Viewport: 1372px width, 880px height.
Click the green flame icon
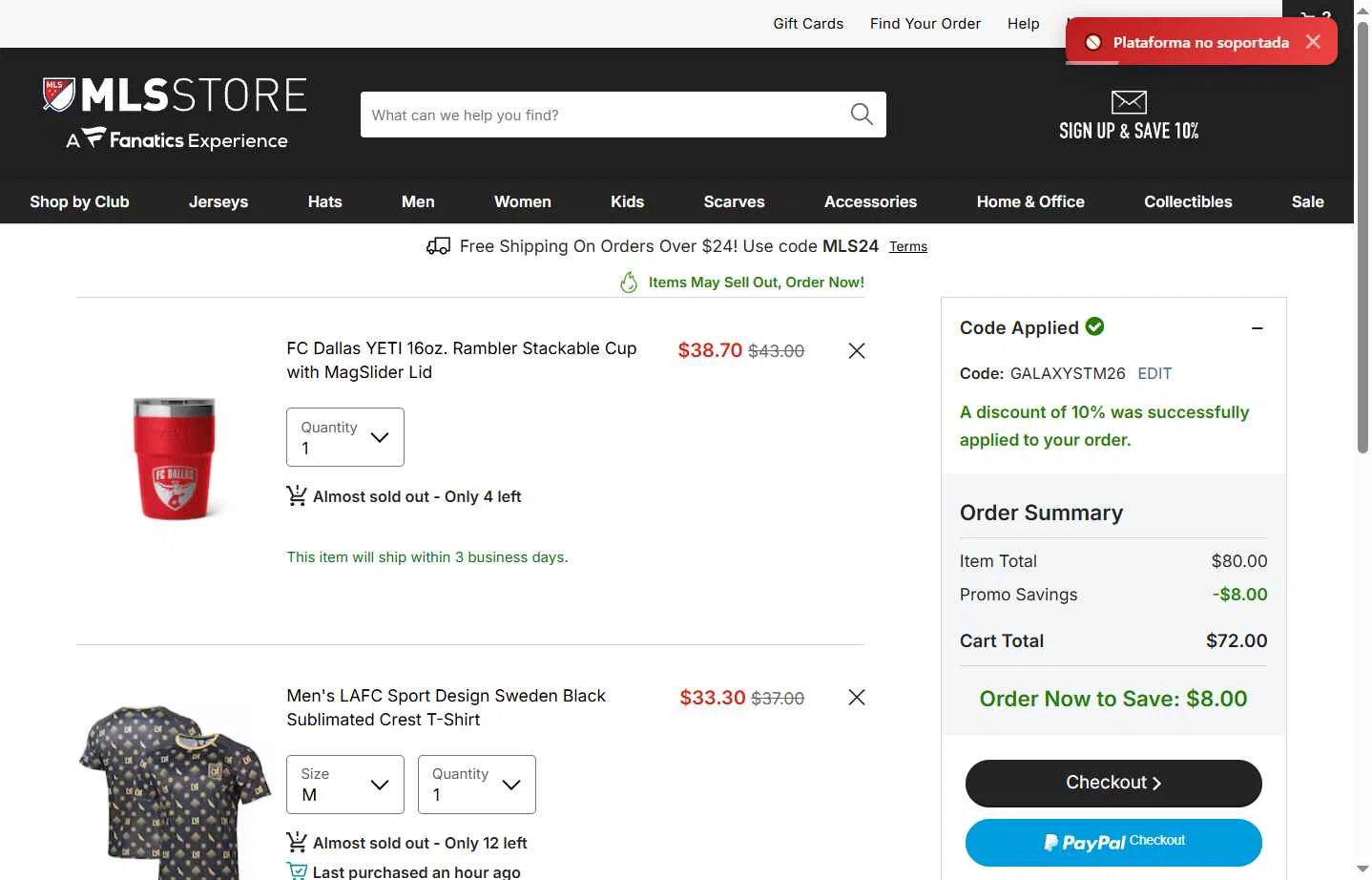point(629,283)
